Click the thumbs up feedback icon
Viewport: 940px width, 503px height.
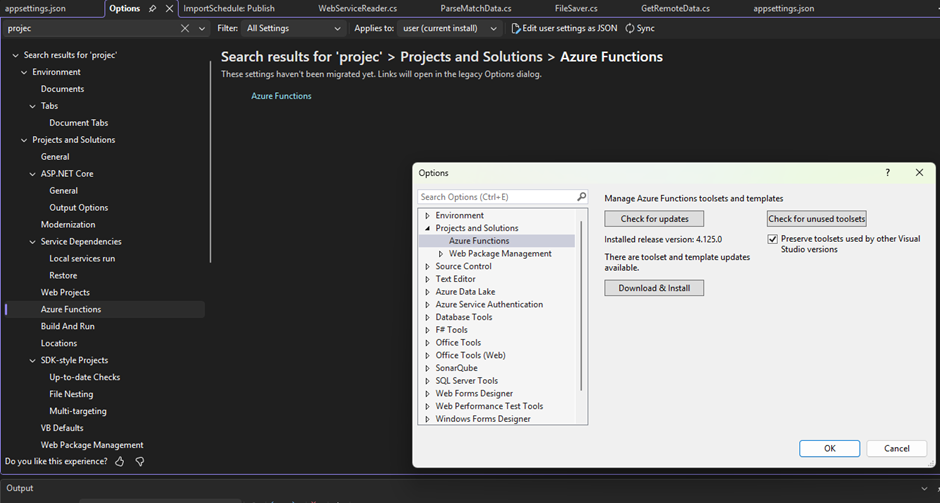[x=120, y=462]
